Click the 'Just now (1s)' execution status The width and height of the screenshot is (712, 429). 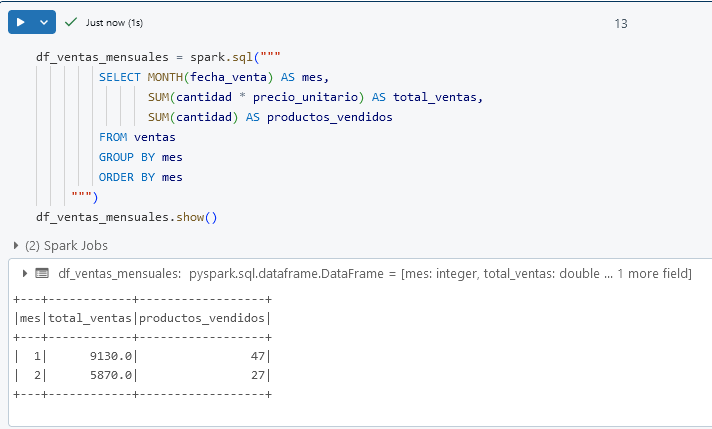[x=114, y=22]
